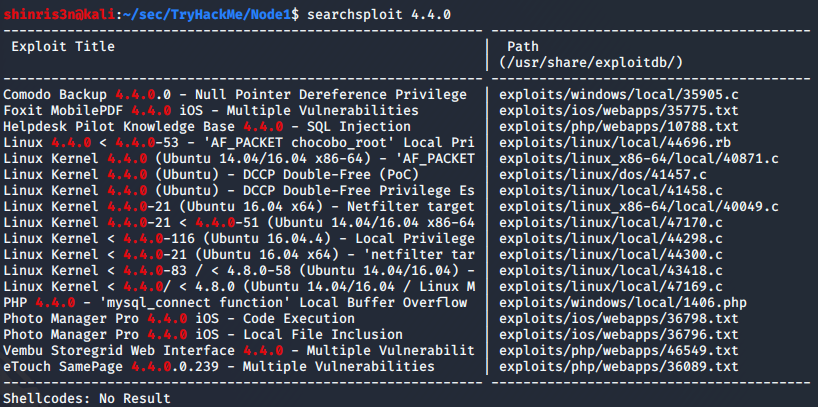Viewport: 818px width, 407px height.
Task: Select Photo Manager Pro Local File Inclusion row
Action: coord(203,334)
